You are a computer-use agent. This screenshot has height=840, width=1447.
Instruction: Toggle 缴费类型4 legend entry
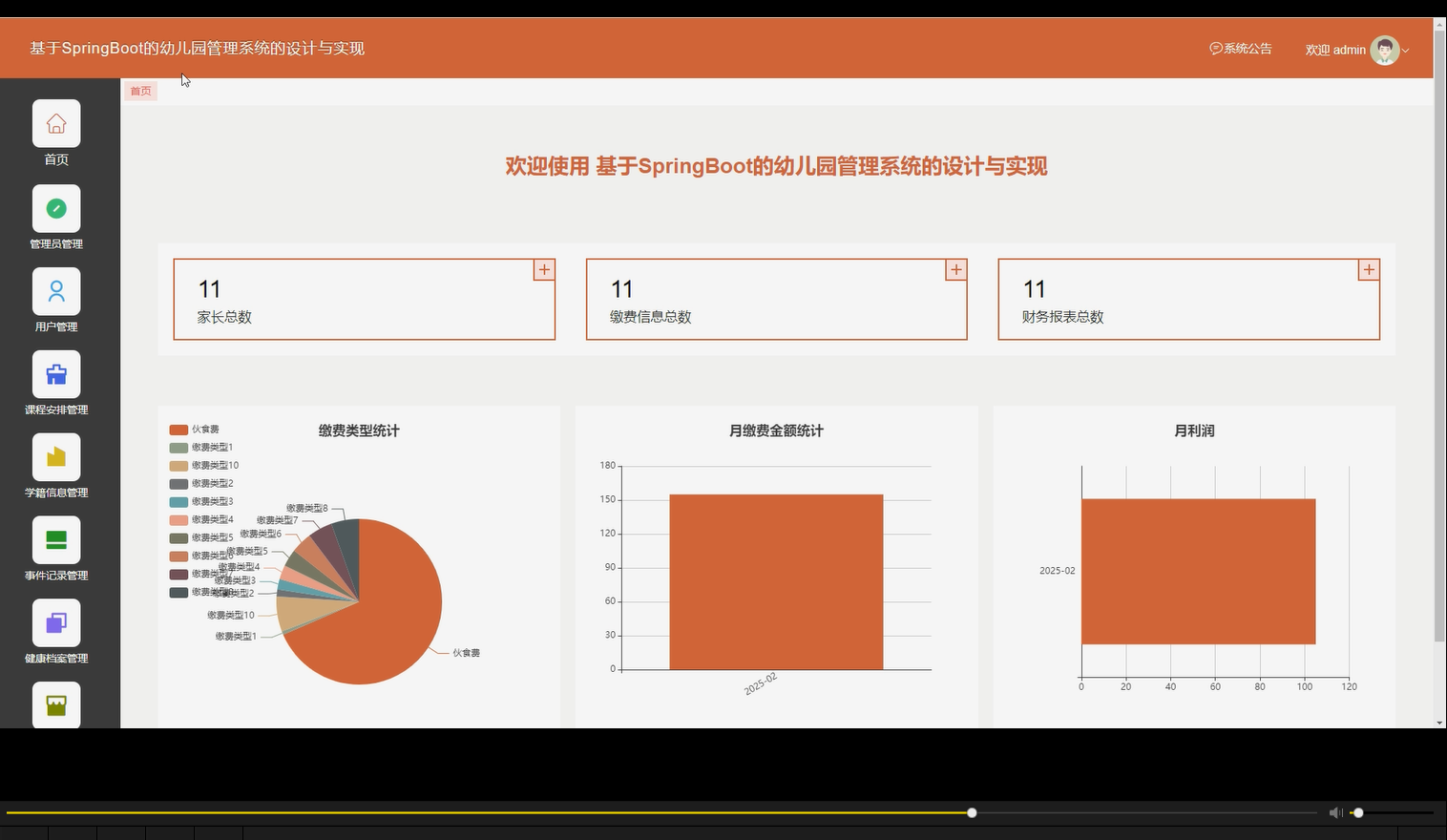point(201,520)
